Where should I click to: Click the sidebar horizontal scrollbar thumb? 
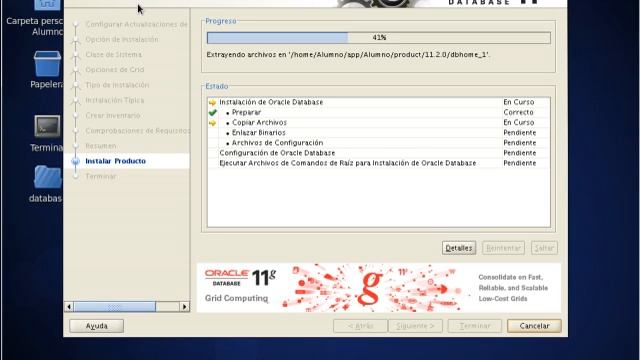[x=115, y=307]
